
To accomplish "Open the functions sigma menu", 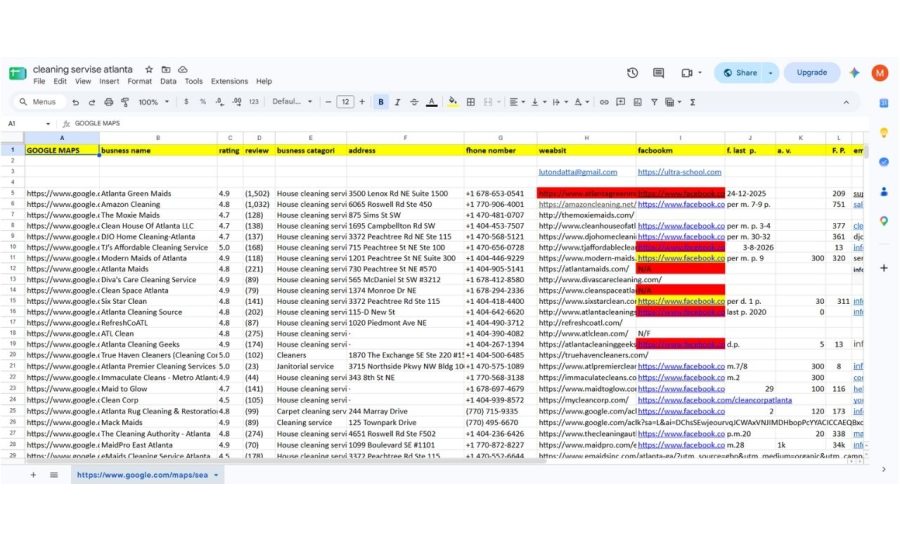I will coord(692,102).
